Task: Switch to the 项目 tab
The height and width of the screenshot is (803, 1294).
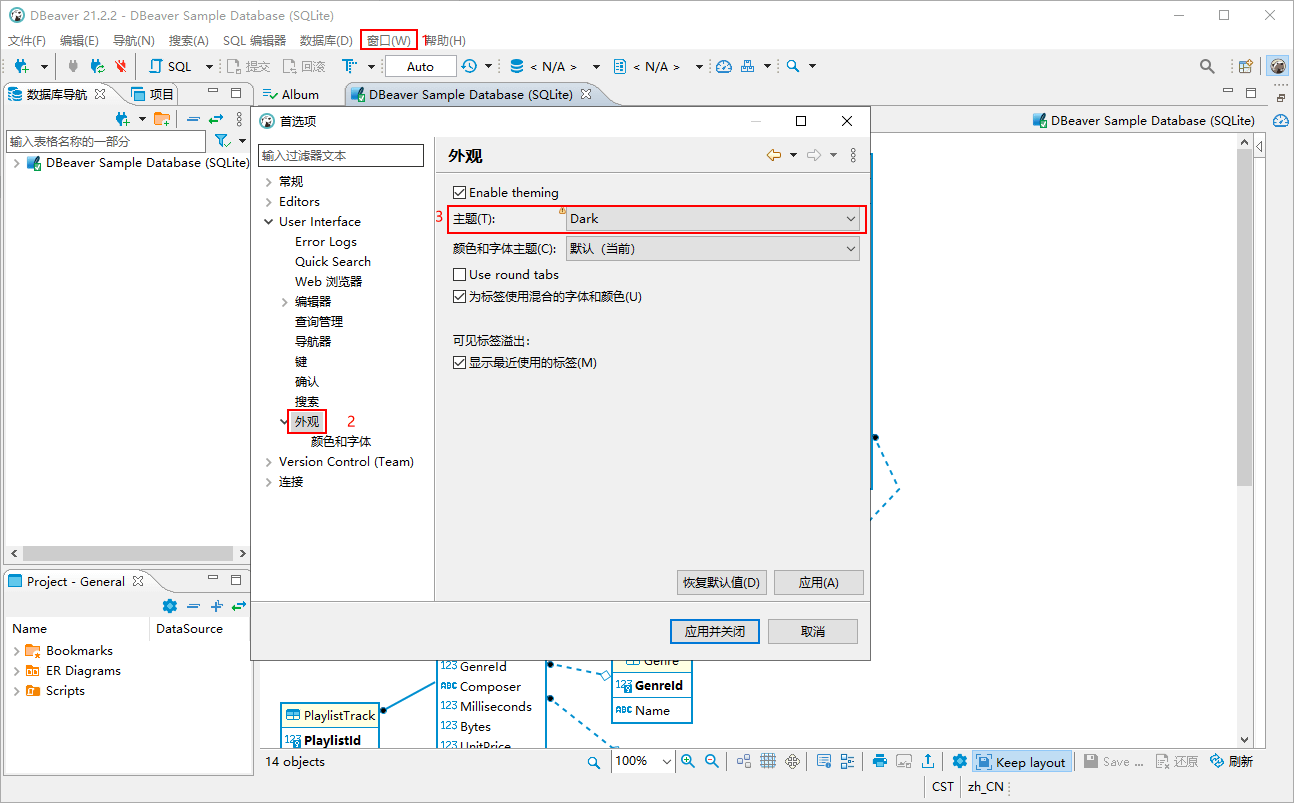Action: click(153, 94)
